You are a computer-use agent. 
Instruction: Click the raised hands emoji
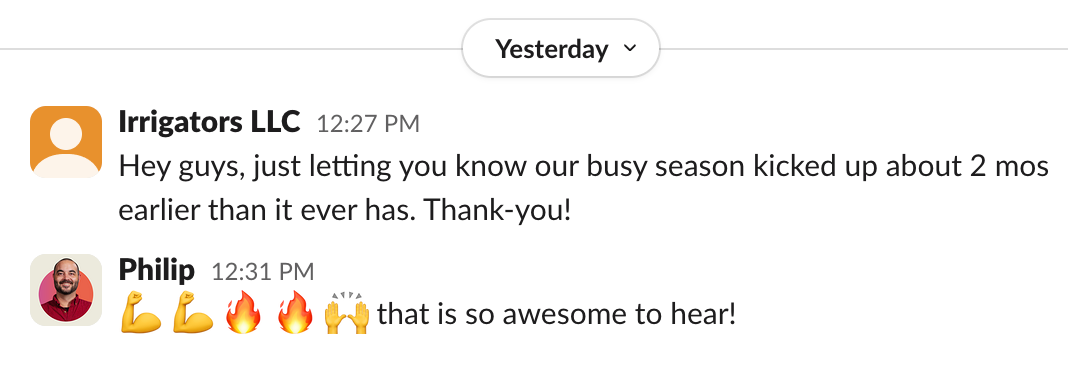(x=347, y=314)
